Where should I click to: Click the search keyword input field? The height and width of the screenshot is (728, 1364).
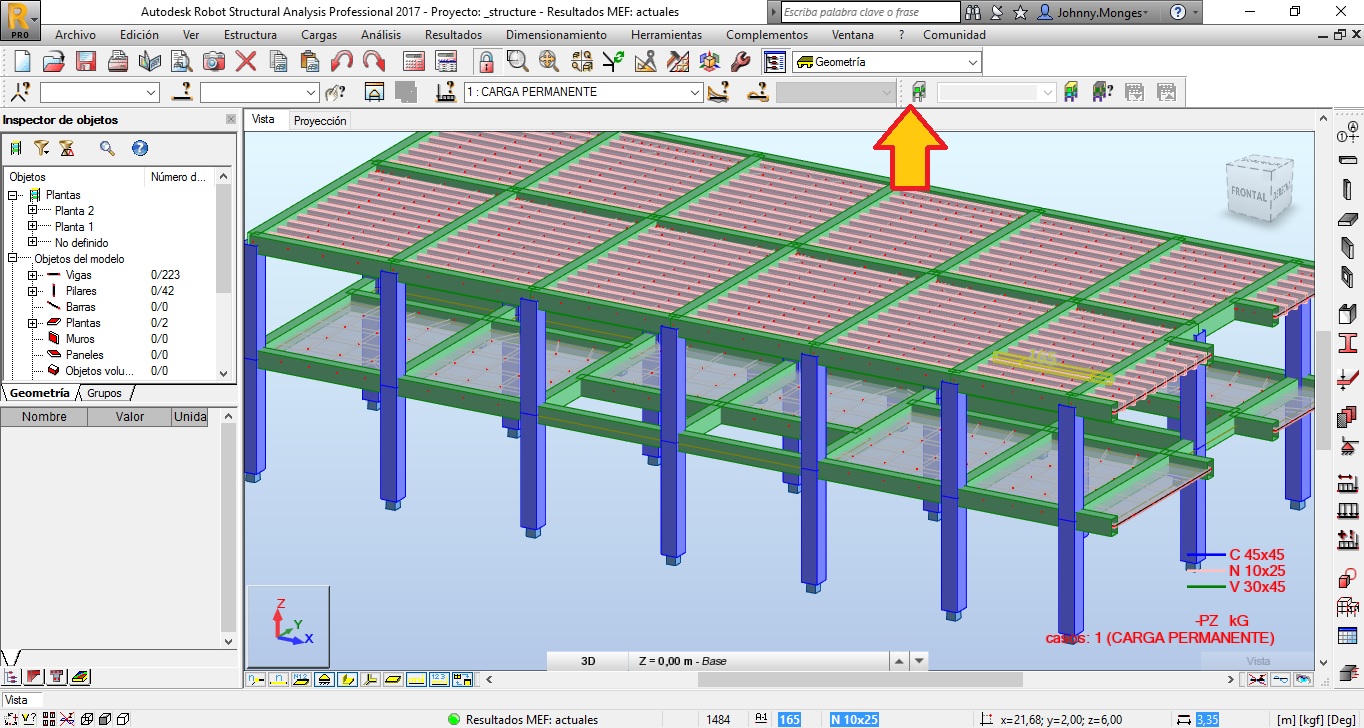870,12
